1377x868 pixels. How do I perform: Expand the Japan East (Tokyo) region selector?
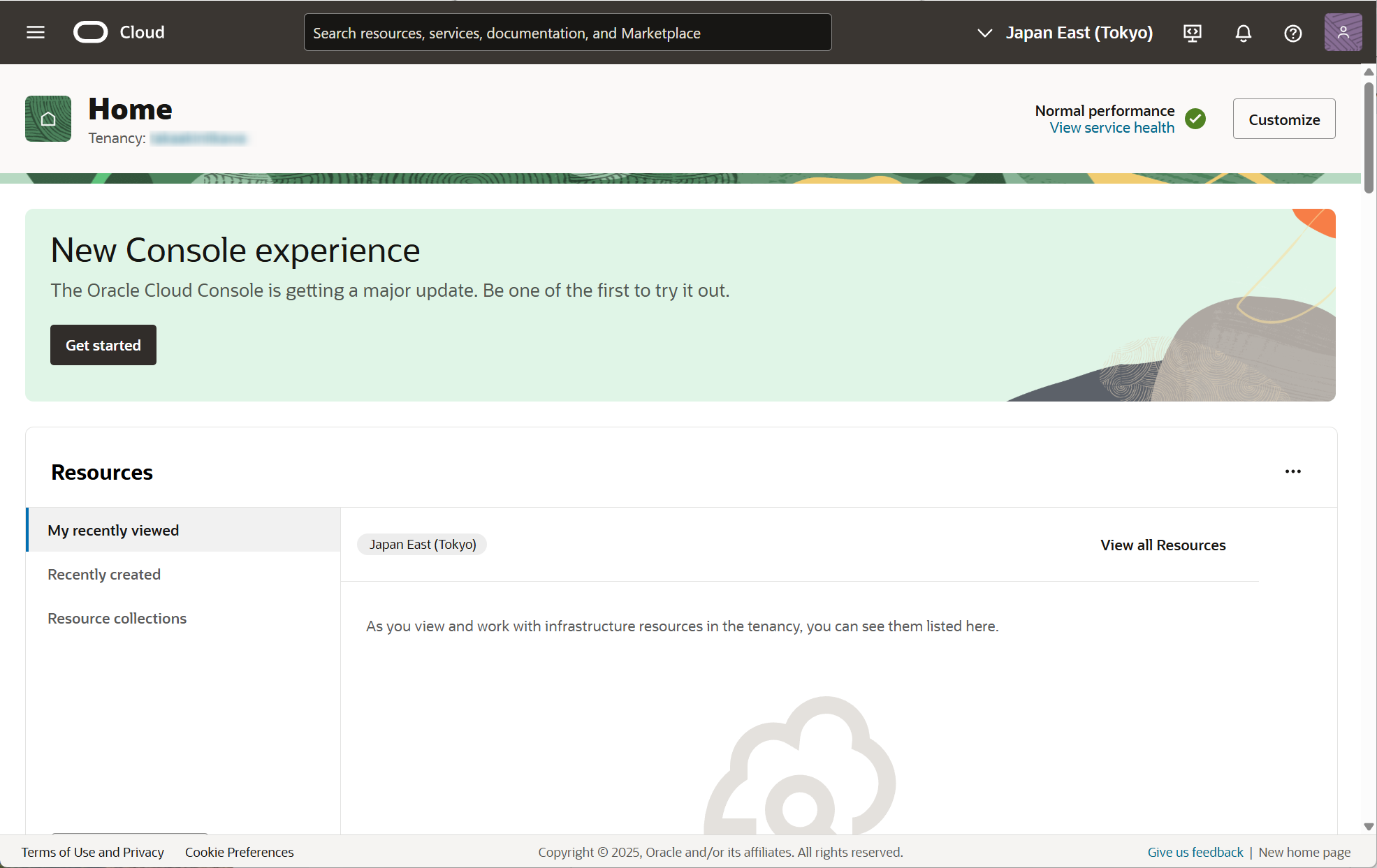(1065, 33)
